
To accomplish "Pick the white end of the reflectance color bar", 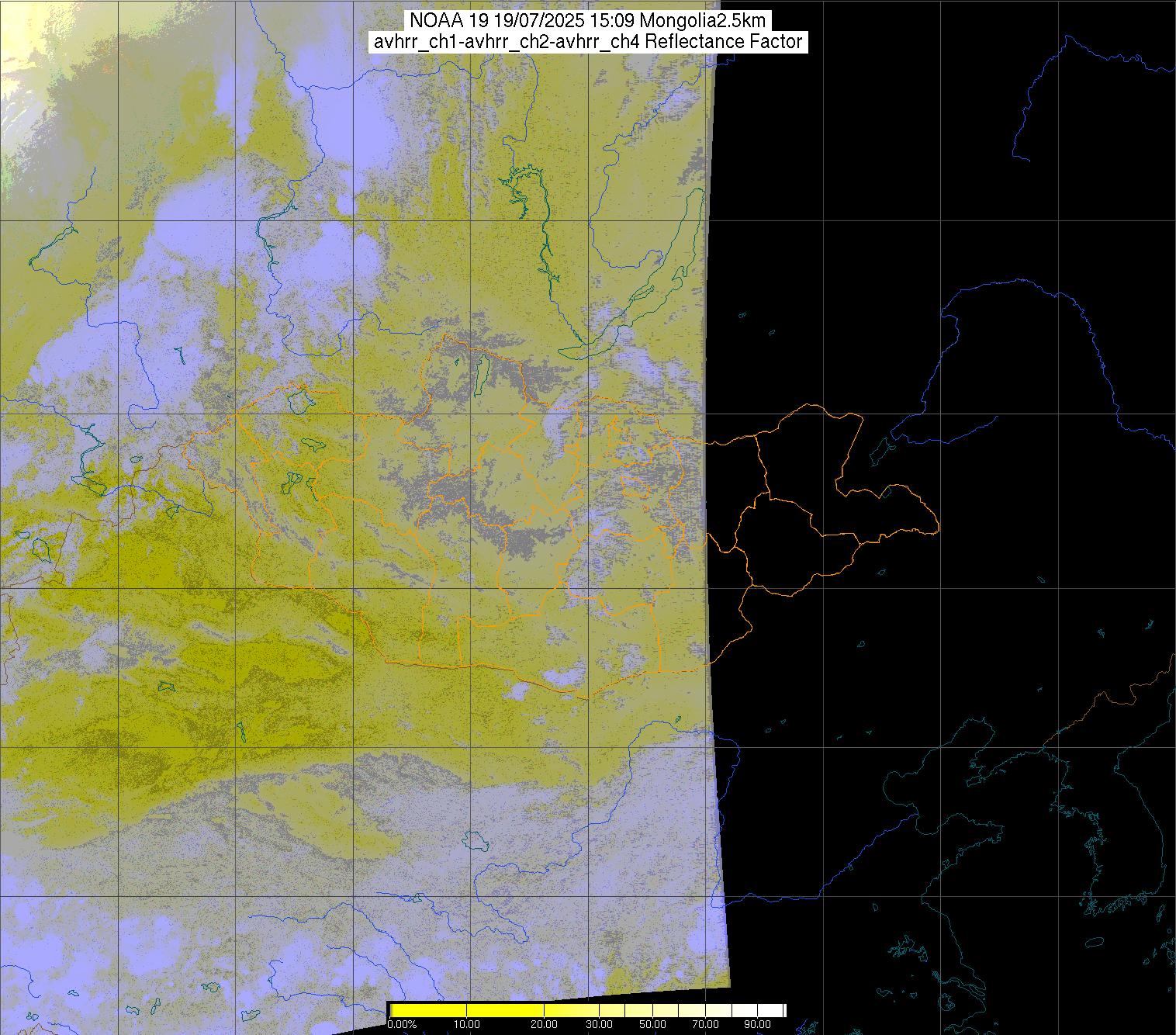I will (772, 1009).
